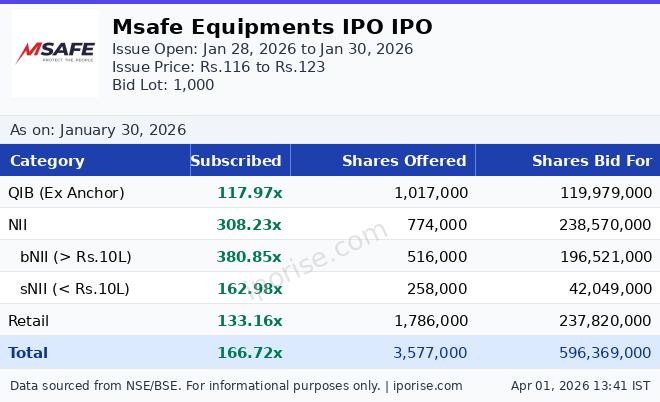Click the Shares Bid For header
The image size is (660, 402).
[x=591, y=161]
